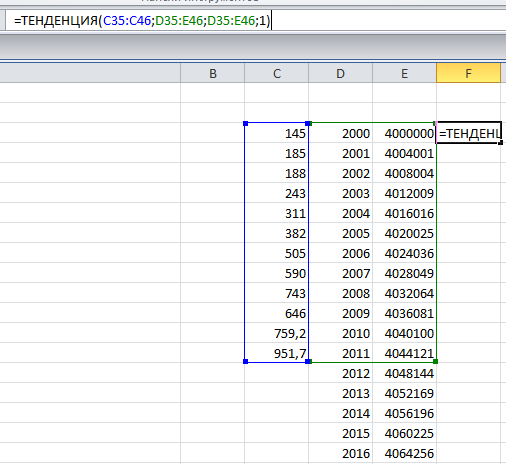
Task: Click cell with value 188
Action: (277, 173)
